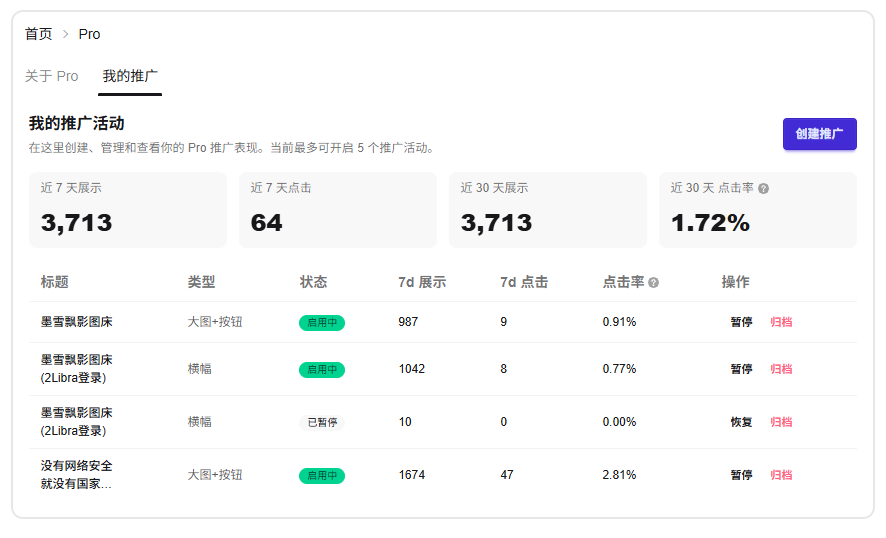Viewport: 886px width, 538px height.
Task: Switch to the 关于 Pro tab
Action: (x=52, y=76)
